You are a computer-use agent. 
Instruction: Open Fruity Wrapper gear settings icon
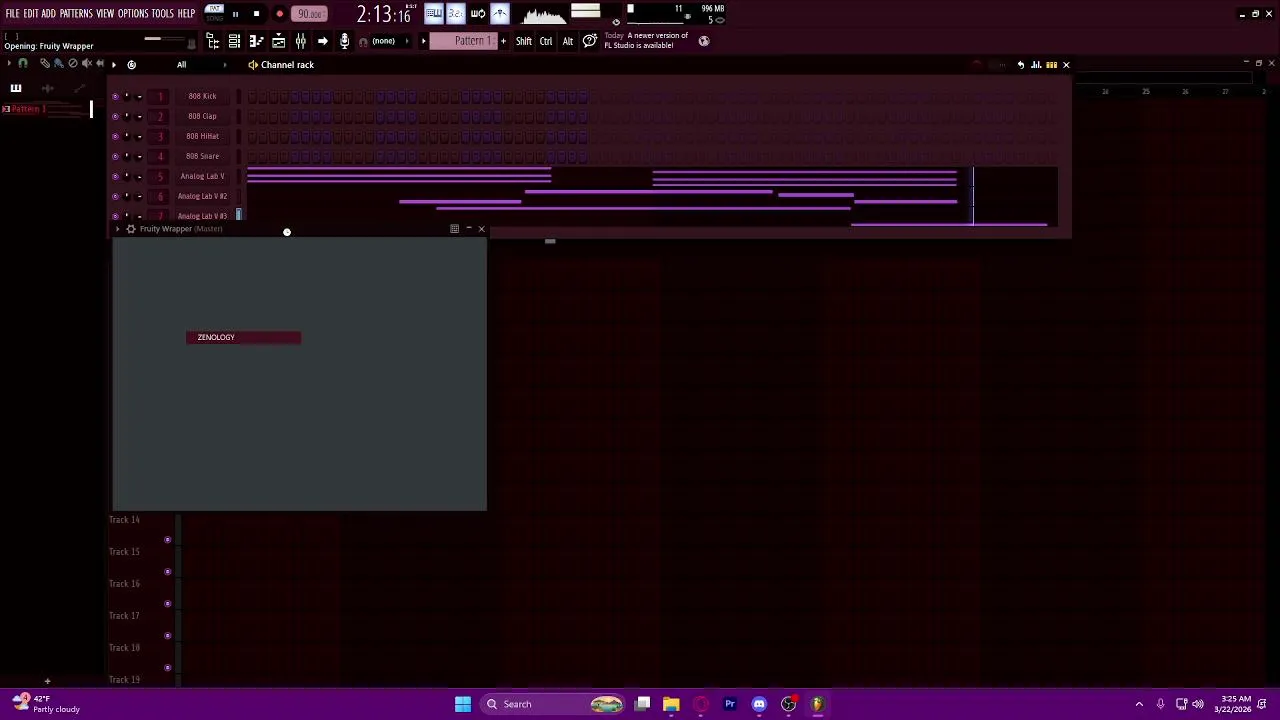click(131, 229)
